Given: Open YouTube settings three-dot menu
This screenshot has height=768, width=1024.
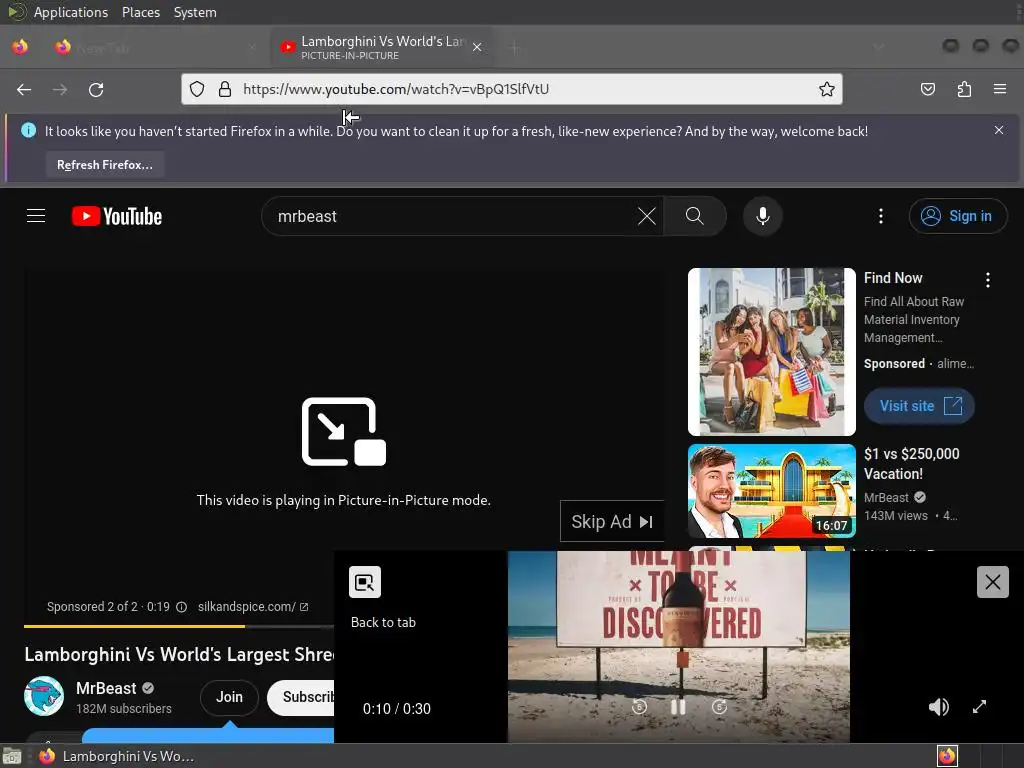Looking at the screenshot, I should point(881,216).
